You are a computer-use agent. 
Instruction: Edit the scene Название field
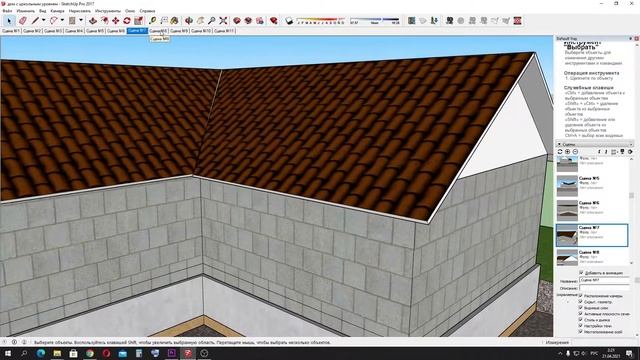click(x=604, y=280)
